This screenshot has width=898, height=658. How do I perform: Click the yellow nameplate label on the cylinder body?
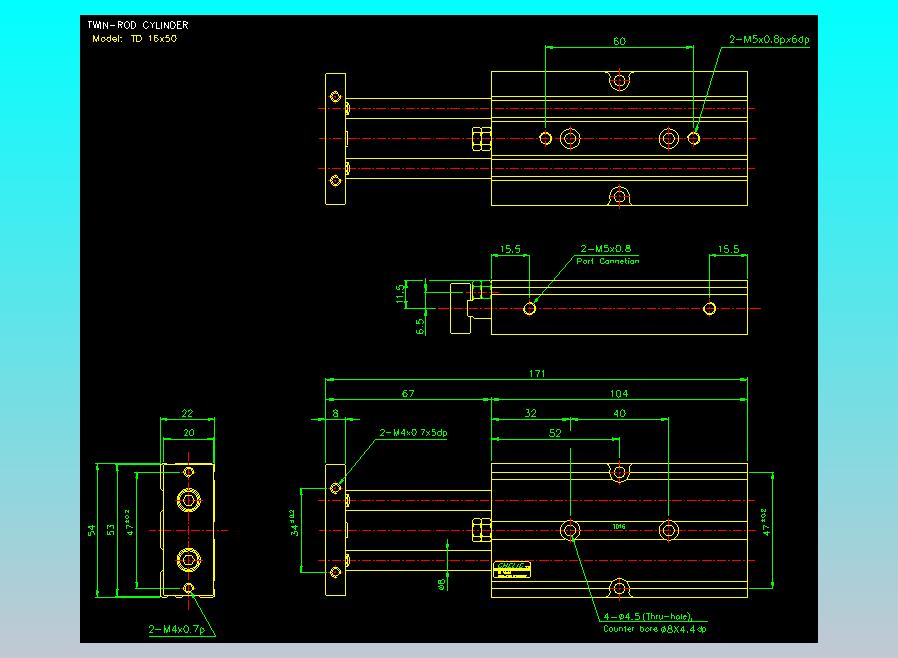click(x=512, y=570)
